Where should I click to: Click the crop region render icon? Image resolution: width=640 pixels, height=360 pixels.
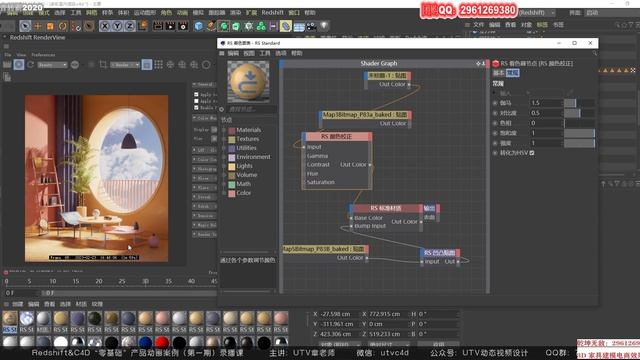103,65
